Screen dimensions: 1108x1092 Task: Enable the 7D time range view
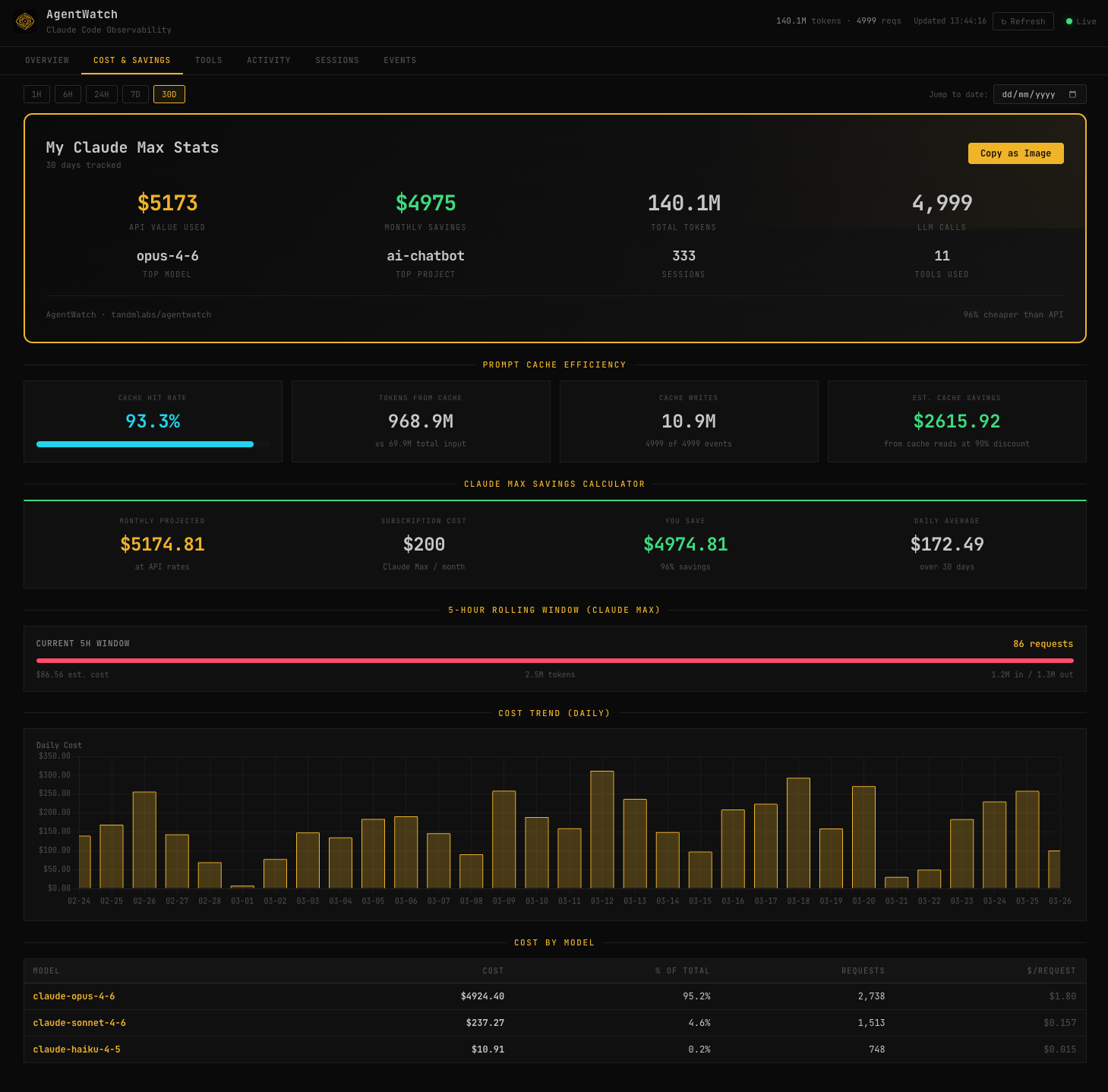(x=135, y=94)
